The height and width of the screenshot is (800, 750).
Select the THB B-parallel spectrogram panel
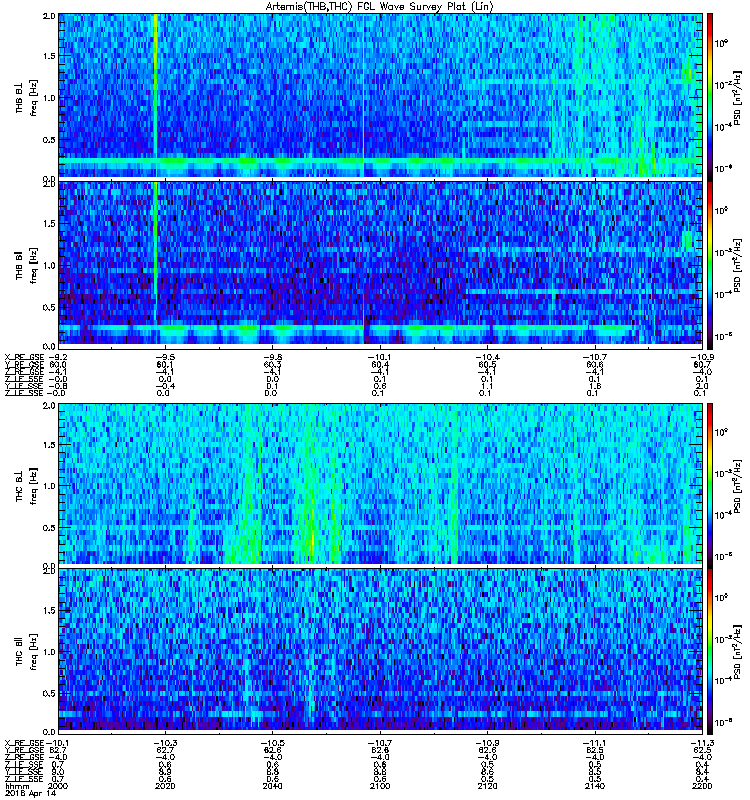click(x=381, y=263)
